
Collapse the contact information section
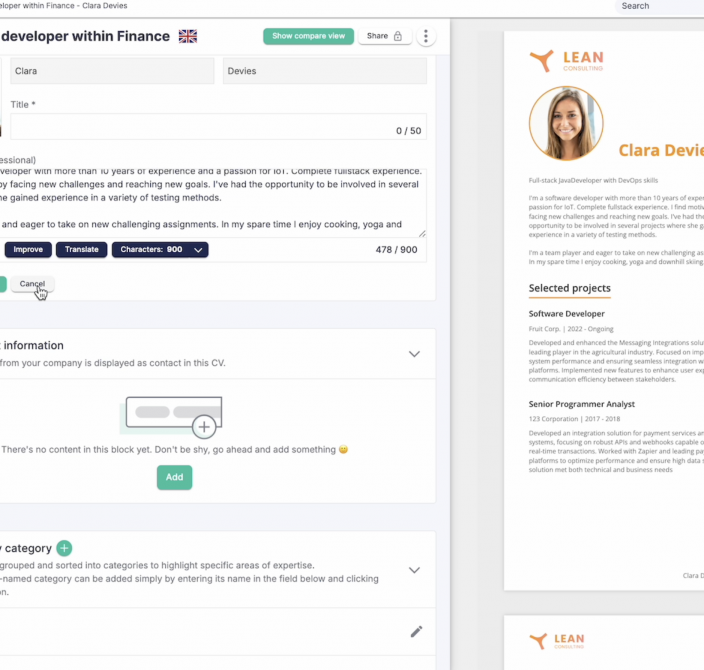click(x=414, y=354)
